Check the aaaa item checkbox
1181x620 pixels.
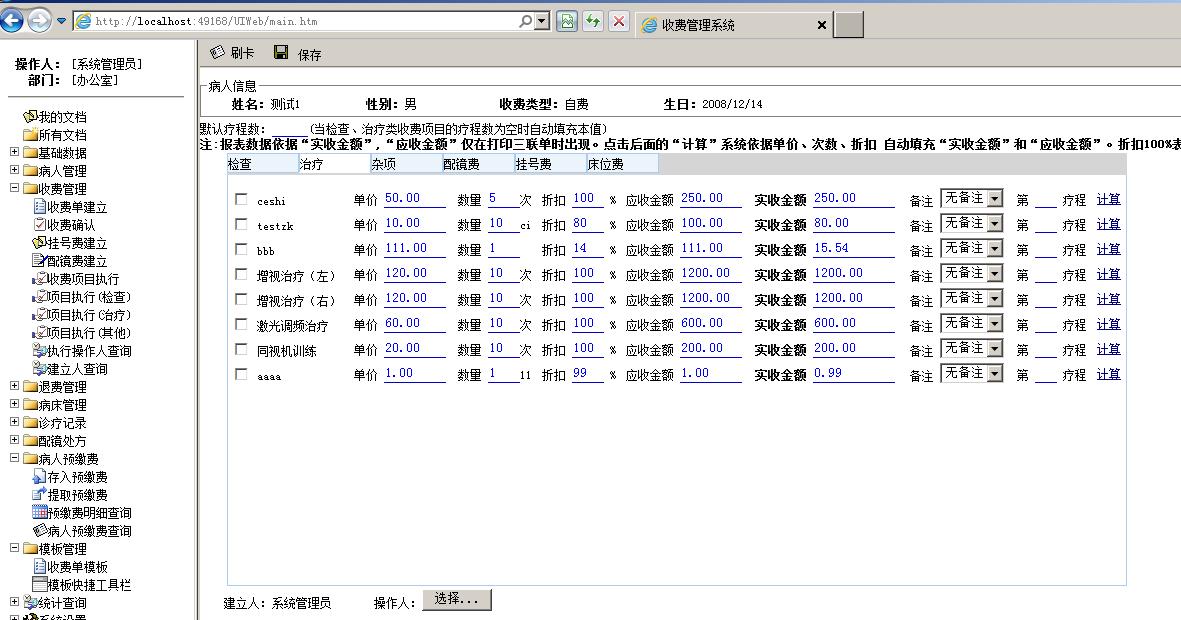coord(241,374)
